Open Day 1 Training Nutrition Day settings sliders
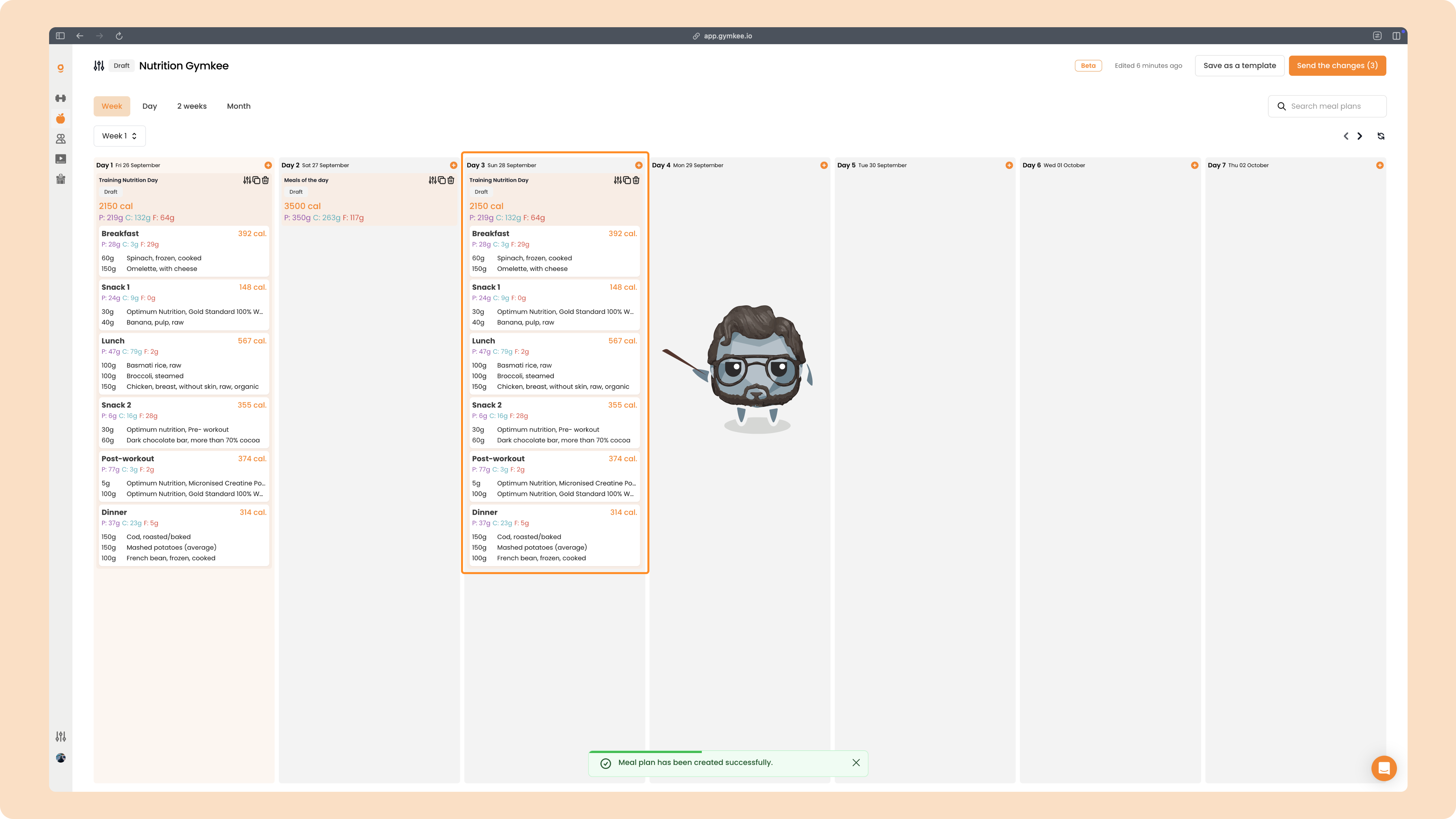Screen dimensions: 1456x819 tap(247, 180)
